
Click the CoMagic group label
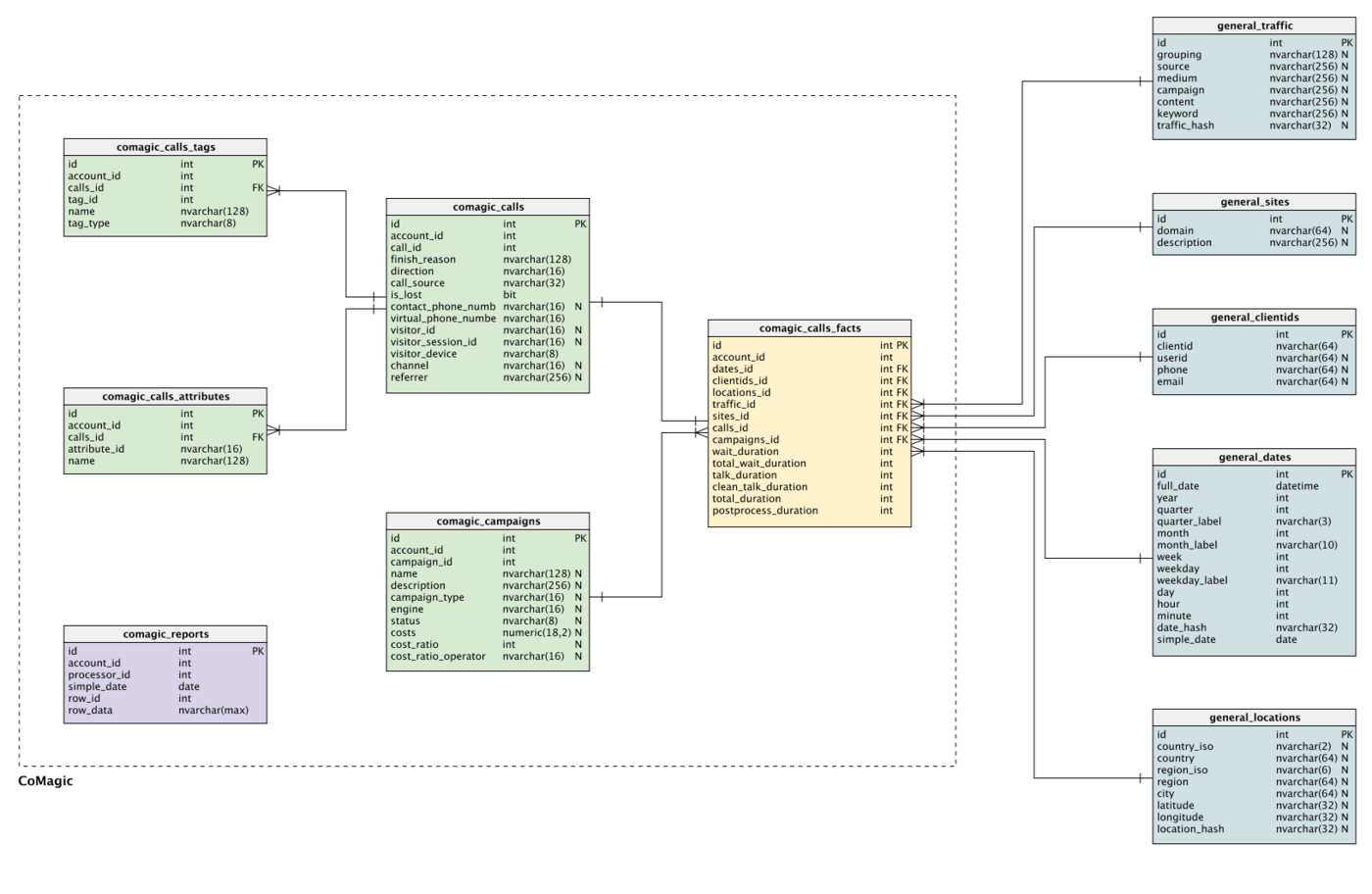[45, 781]
